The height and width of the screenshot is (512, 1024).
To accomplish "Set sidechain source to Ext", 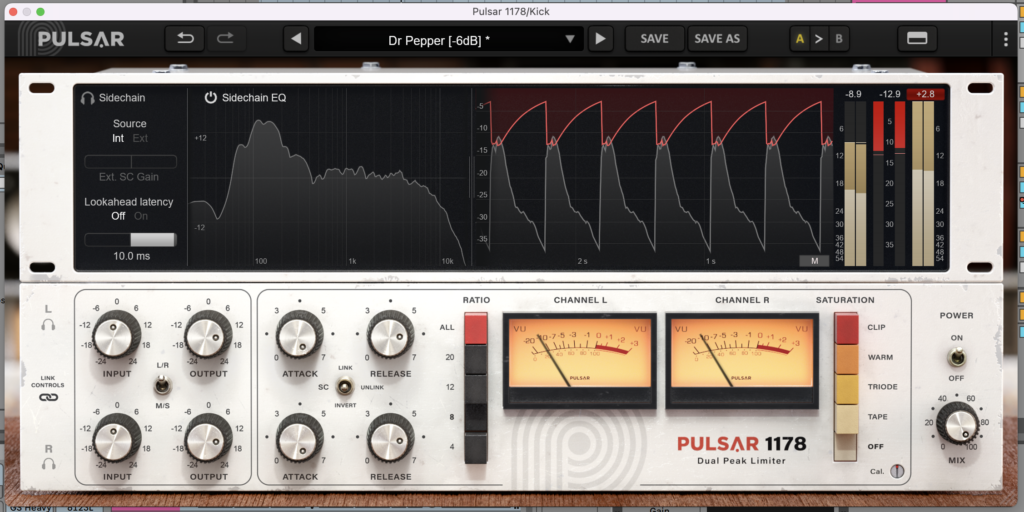I will (x=140, y=138).
